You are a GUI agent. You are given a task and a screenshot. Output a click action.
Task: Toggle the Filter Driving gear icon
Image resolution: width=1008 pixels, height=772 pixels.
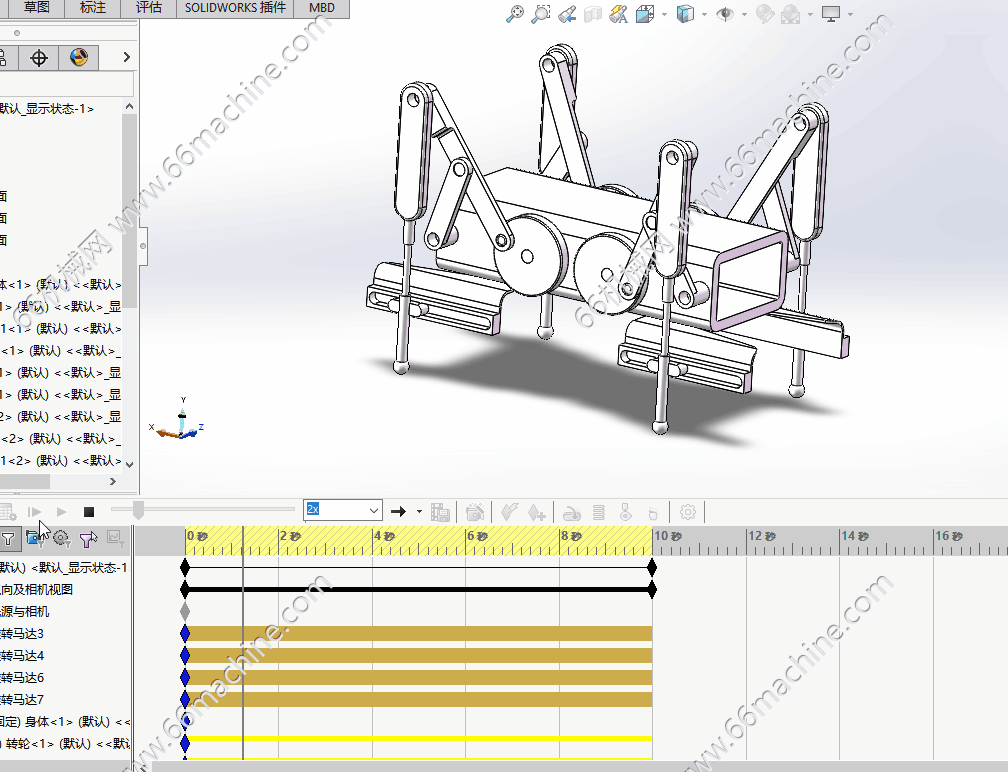(62, 539)
